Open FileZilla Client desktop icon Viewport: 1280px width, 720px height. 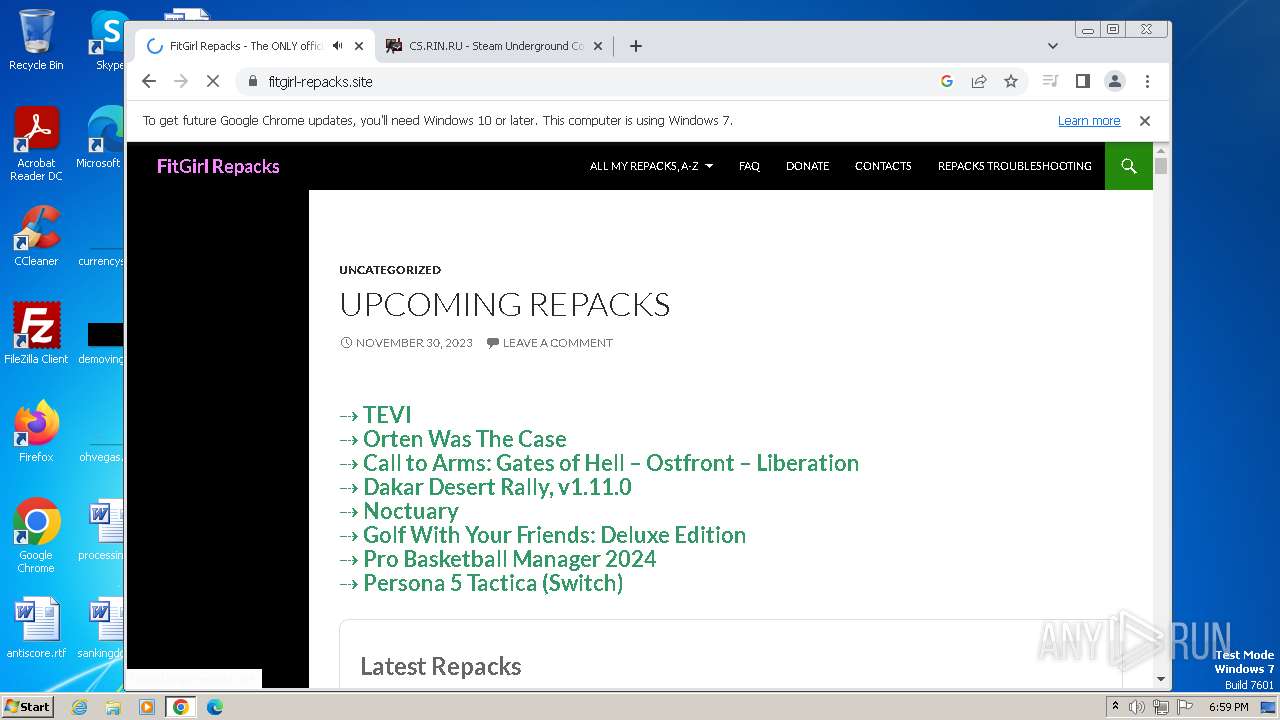[36, 334]
